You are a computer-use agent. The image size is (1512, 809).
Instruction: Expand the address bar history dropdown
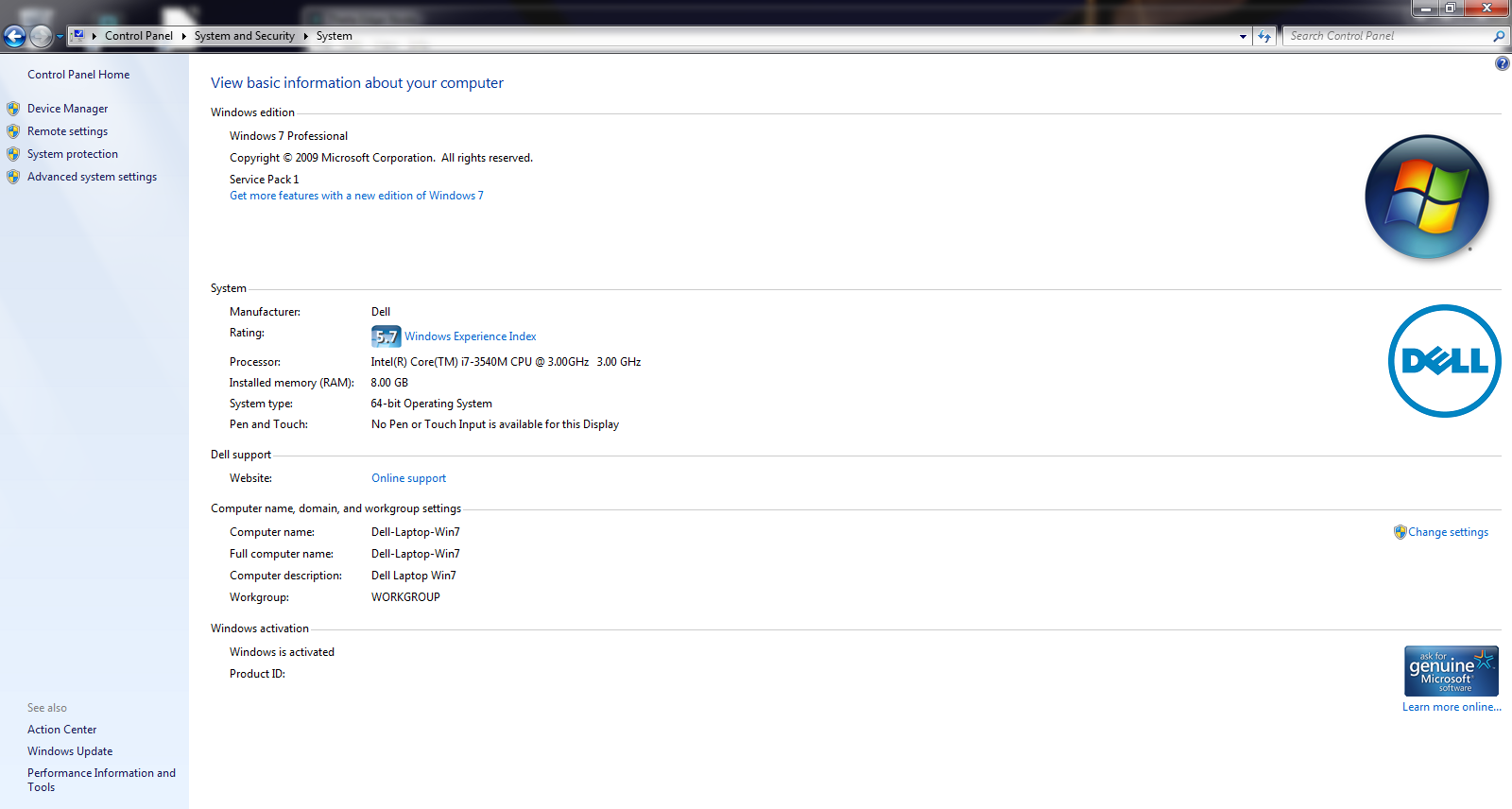(x=1243, y=37)
